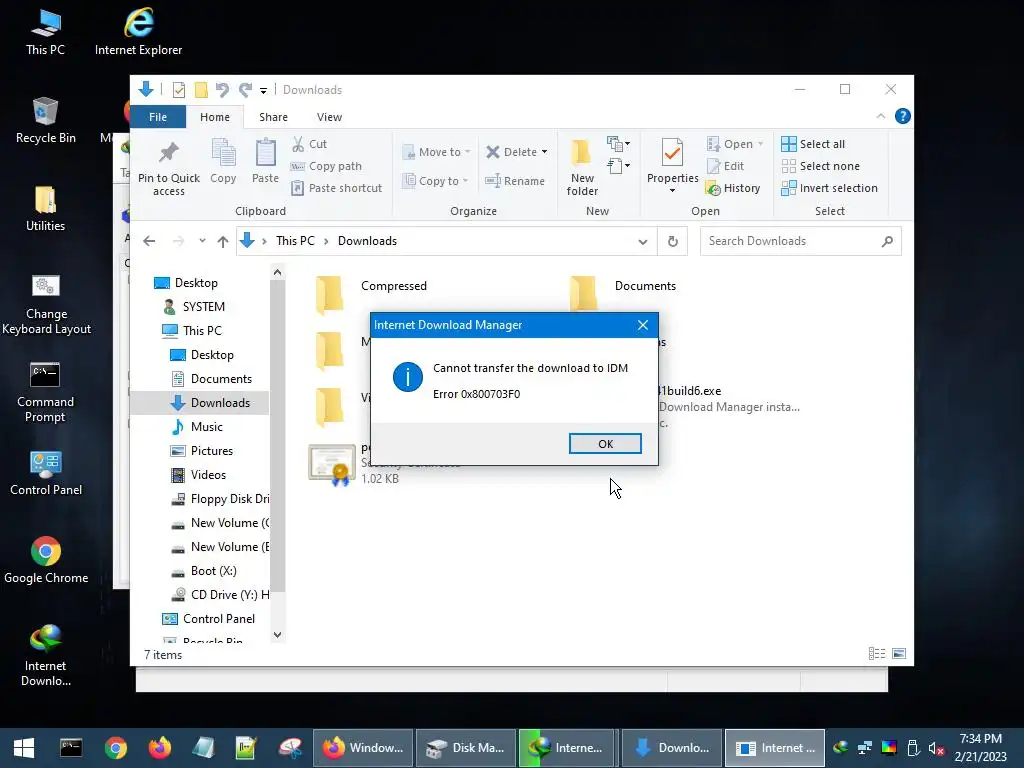Screen dimensions: 1024x768
Task: Expand the address bar history dropdown
Action: (x=643, y=242)
